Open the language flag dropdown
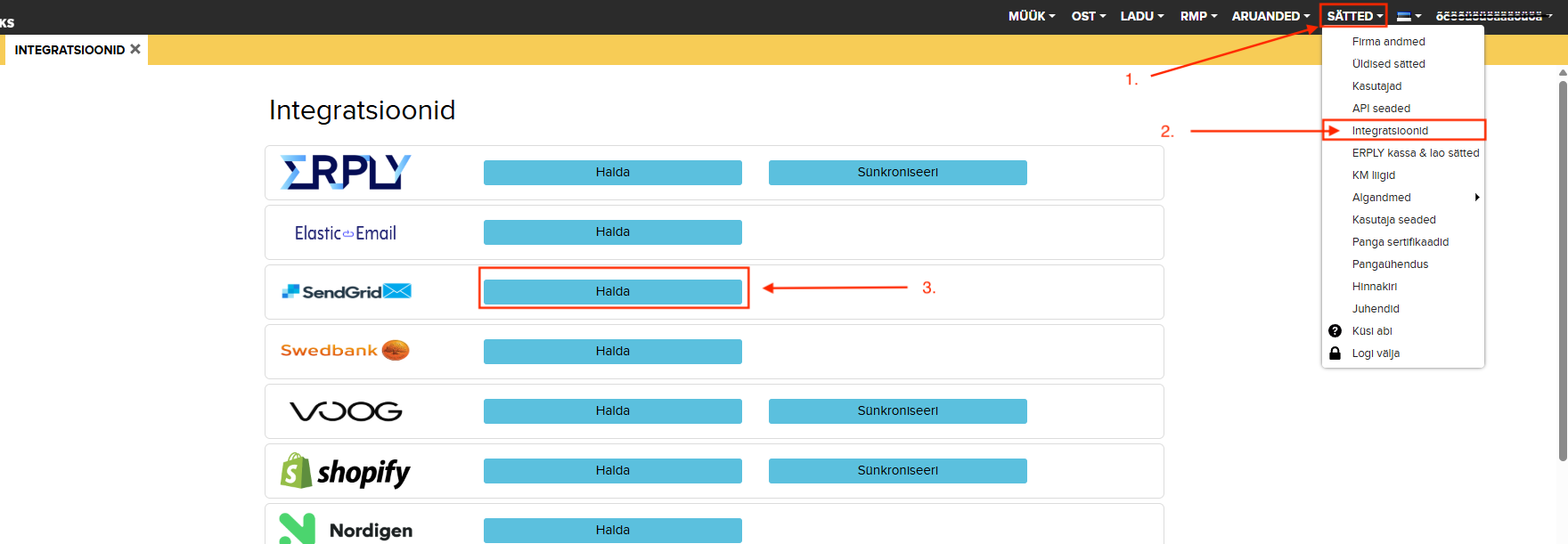Image resolution: width=1568 pixels, height=544 pixels. 1409,16
